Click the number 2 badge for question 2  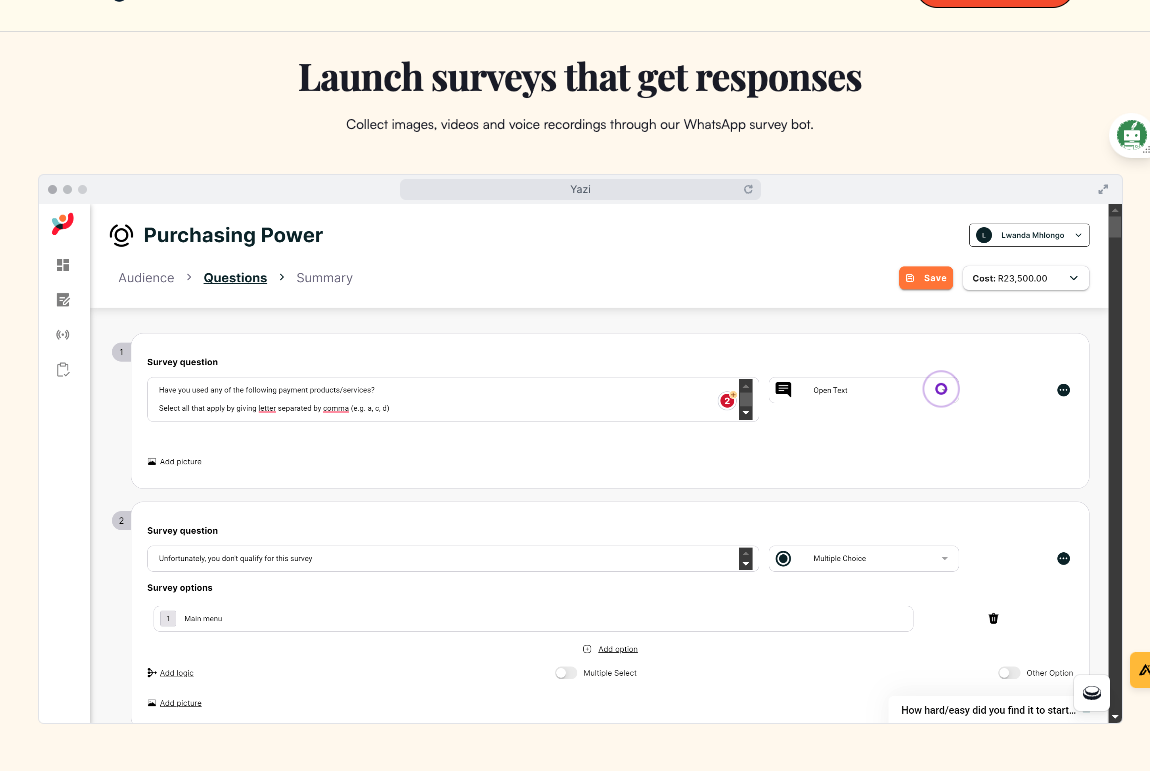(x=121, y=521)
